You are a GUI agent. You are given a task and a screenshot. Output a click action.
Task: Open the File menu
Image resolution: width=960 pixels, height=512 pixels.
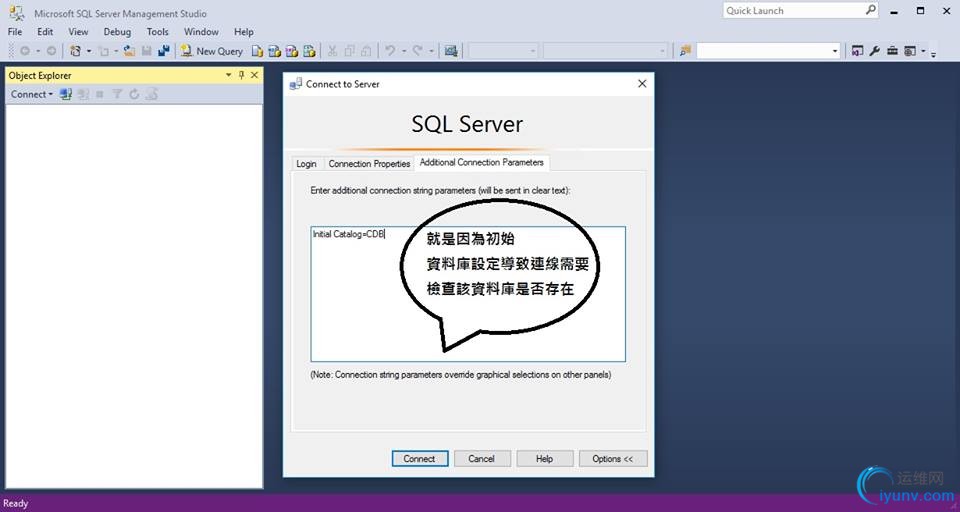point(15,32)
